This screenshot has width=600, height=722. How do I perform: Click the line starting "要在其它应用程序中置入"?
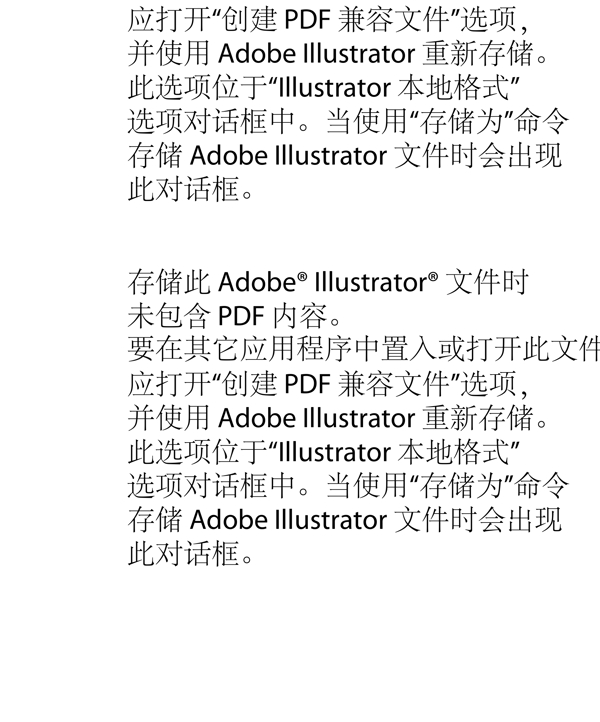click(x=364, y=350)
